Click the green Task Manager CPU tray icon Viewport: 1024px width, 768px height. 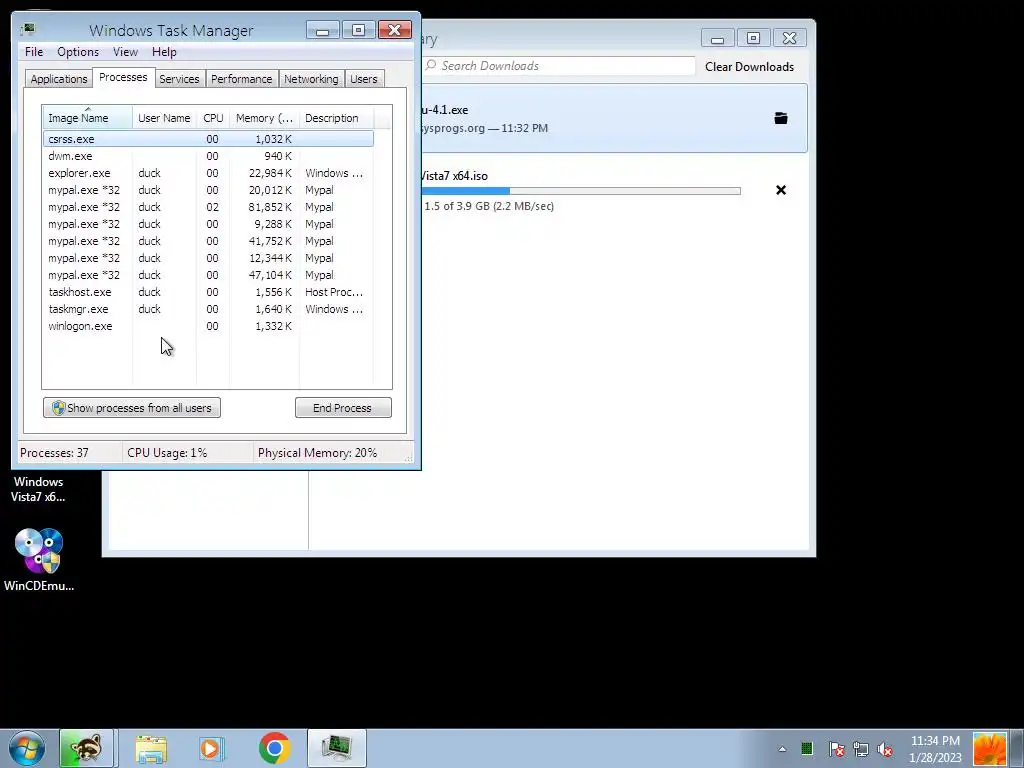click(x=807, y=749)
